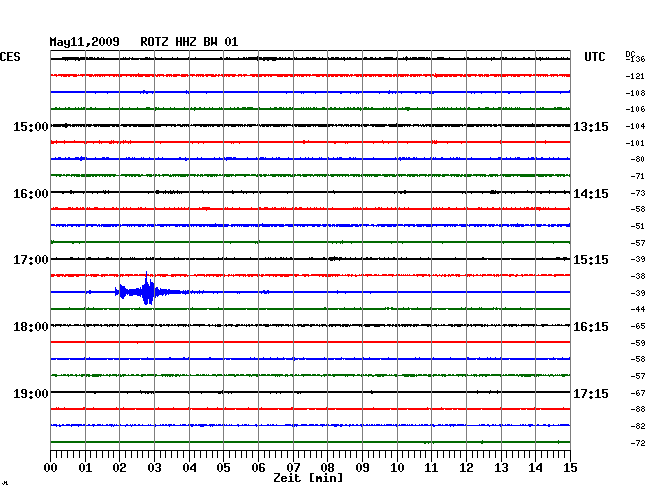This screenshot has width=650, height=494.
Task: Select minute tick label 11
Action: pos(432,468)
